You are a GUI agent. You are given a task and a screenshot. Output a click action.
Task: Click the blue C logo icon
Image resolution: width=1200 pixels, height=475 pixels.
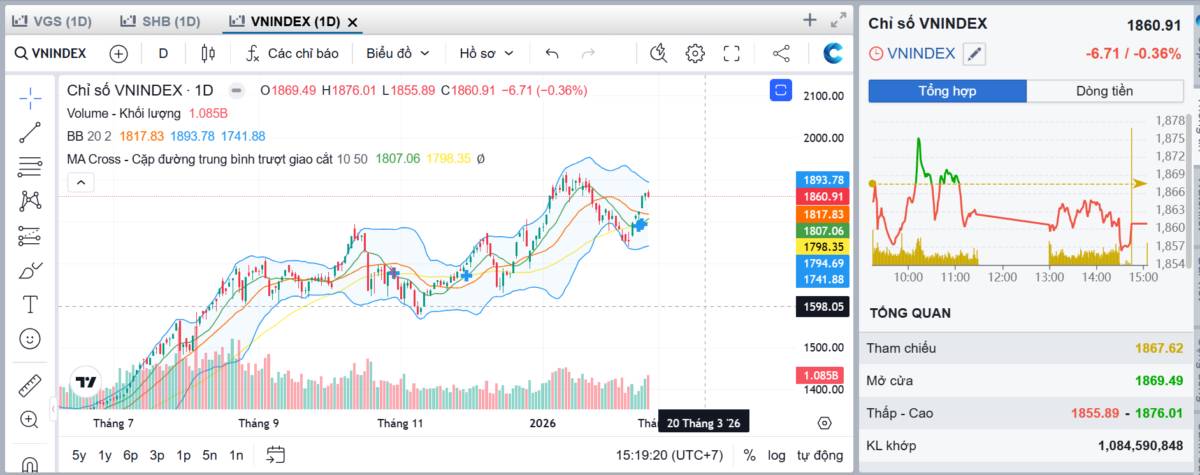[x=833, y=54]
